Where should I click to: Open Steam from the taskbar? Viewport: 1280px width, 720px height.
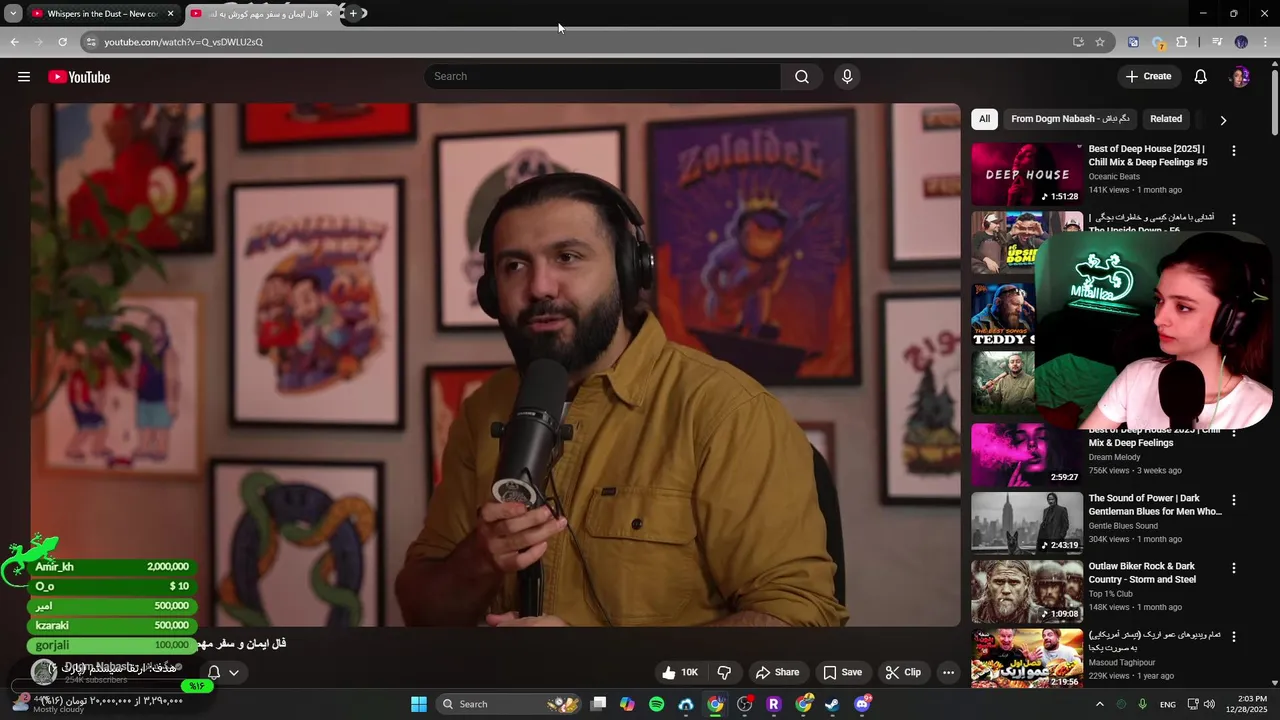pyautogui.click(x=832, y=704)
